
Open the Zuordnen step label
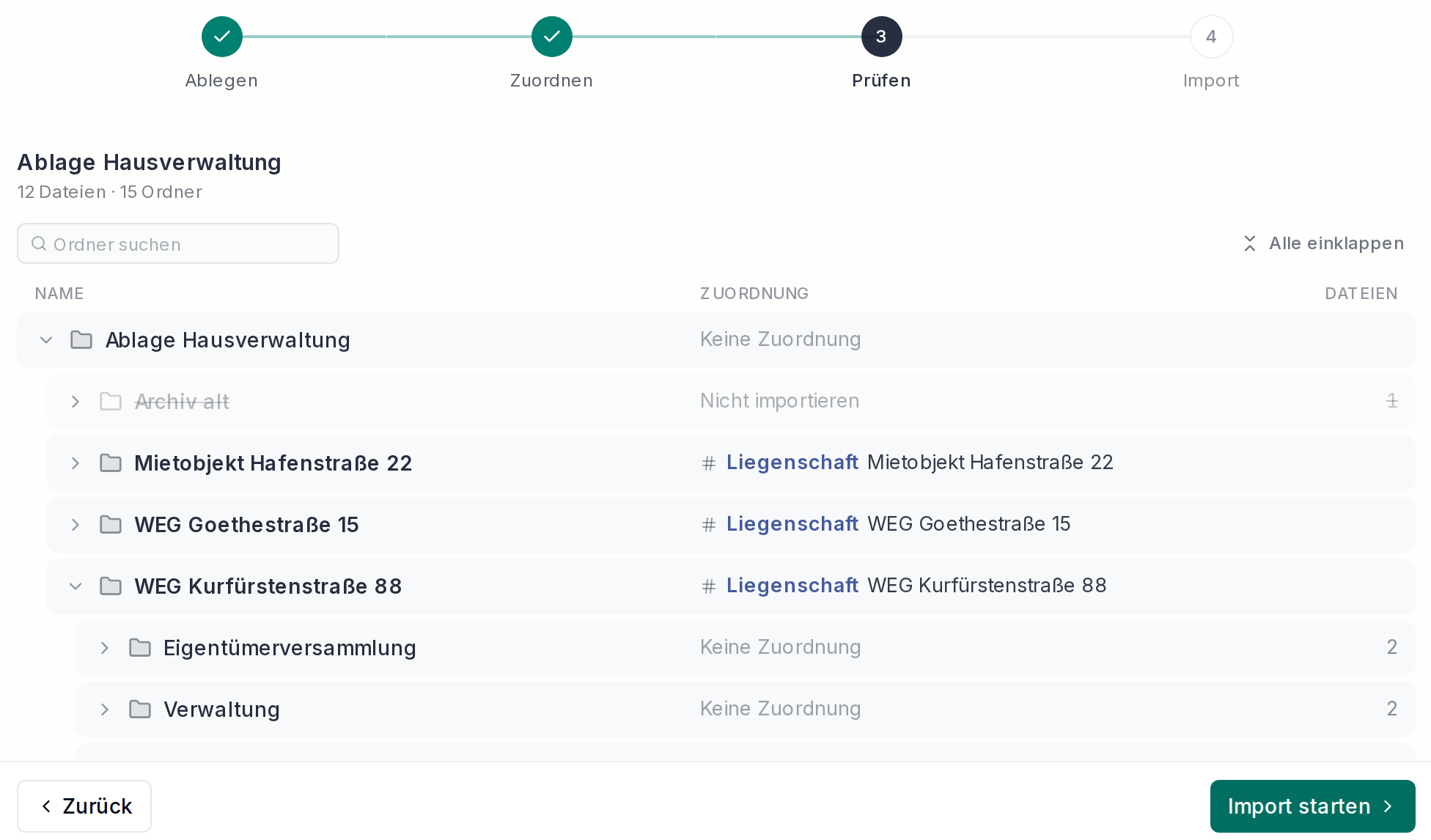tap(551, 81)
